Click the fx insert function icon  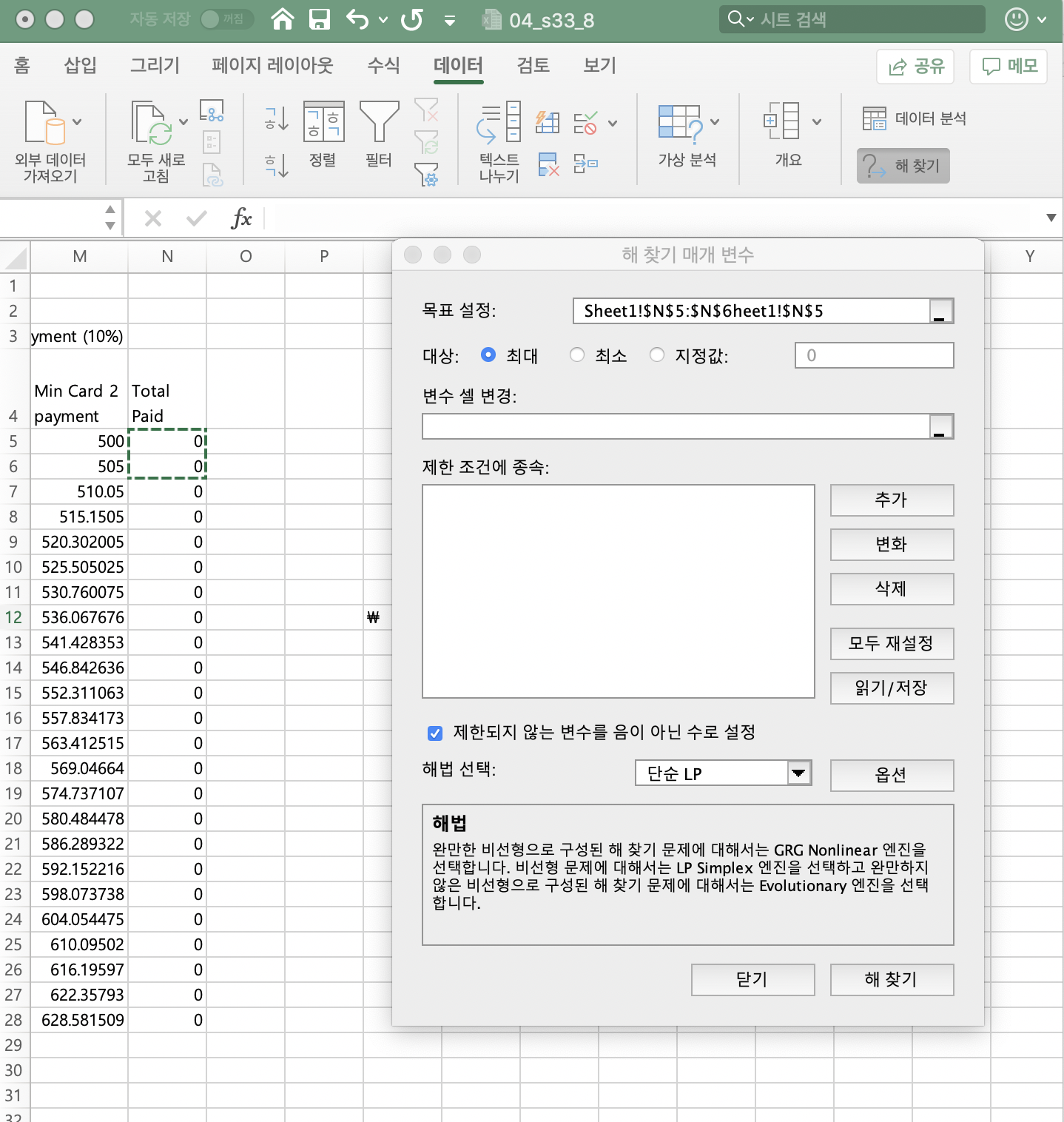click(241, 218)
